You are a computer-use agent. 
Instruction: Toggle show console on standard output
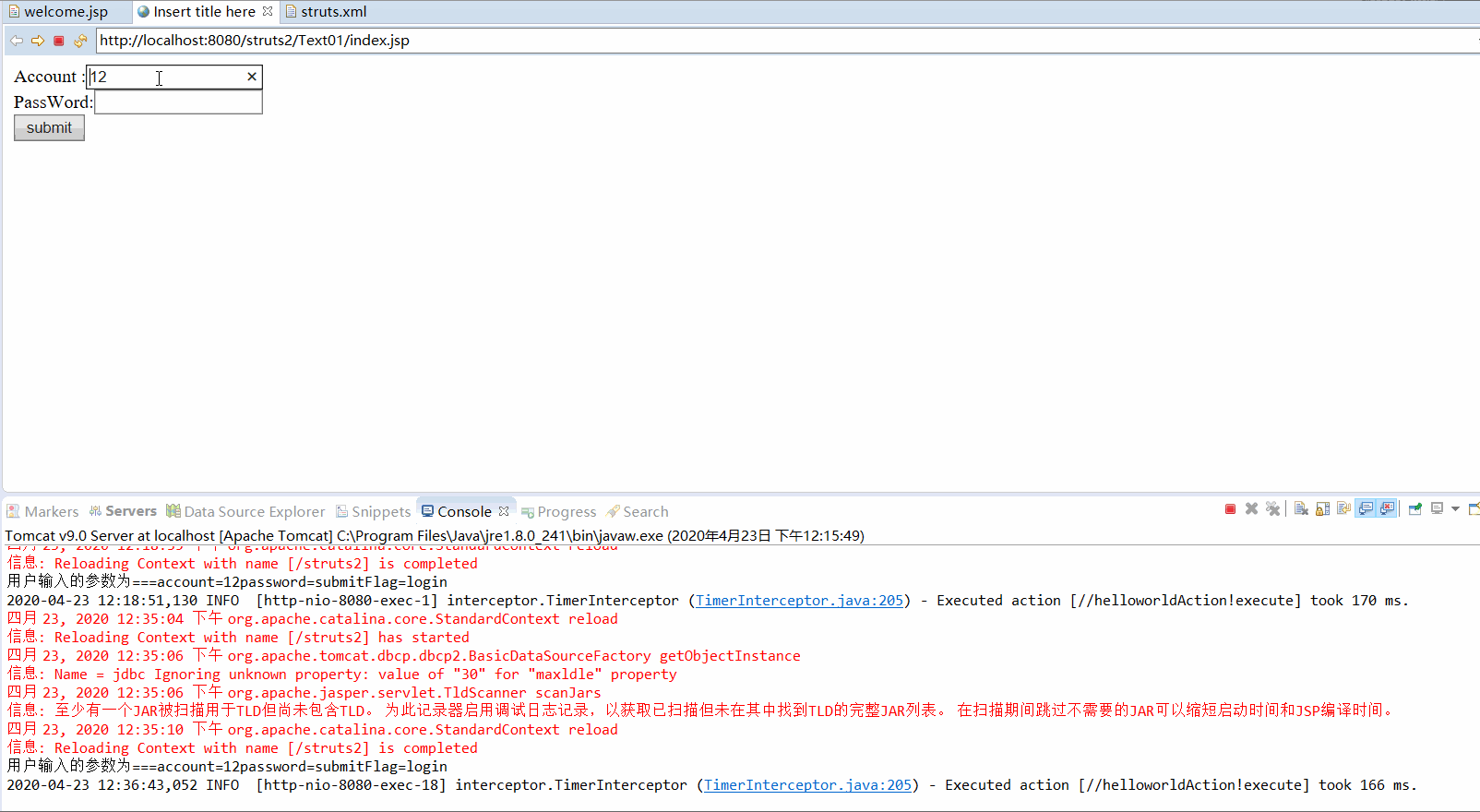[1366, 509]
